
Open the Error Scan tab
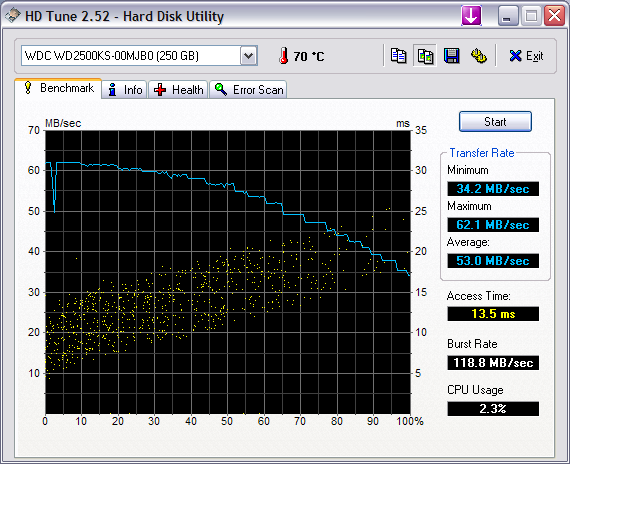coord(249,90)
